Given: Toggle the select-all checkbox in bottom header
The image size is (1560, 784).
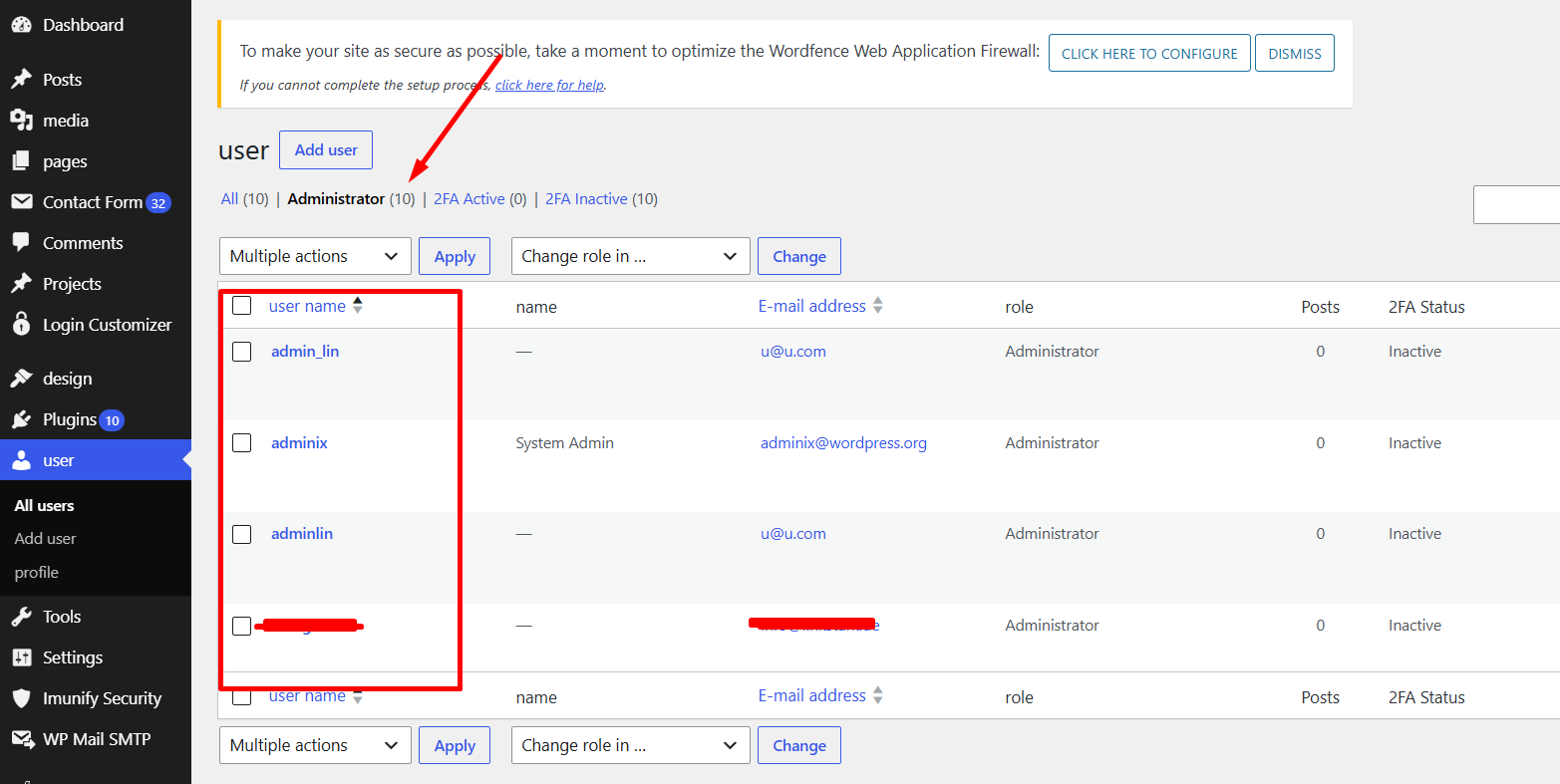Looking at the screenshot, I should point(241,696).
